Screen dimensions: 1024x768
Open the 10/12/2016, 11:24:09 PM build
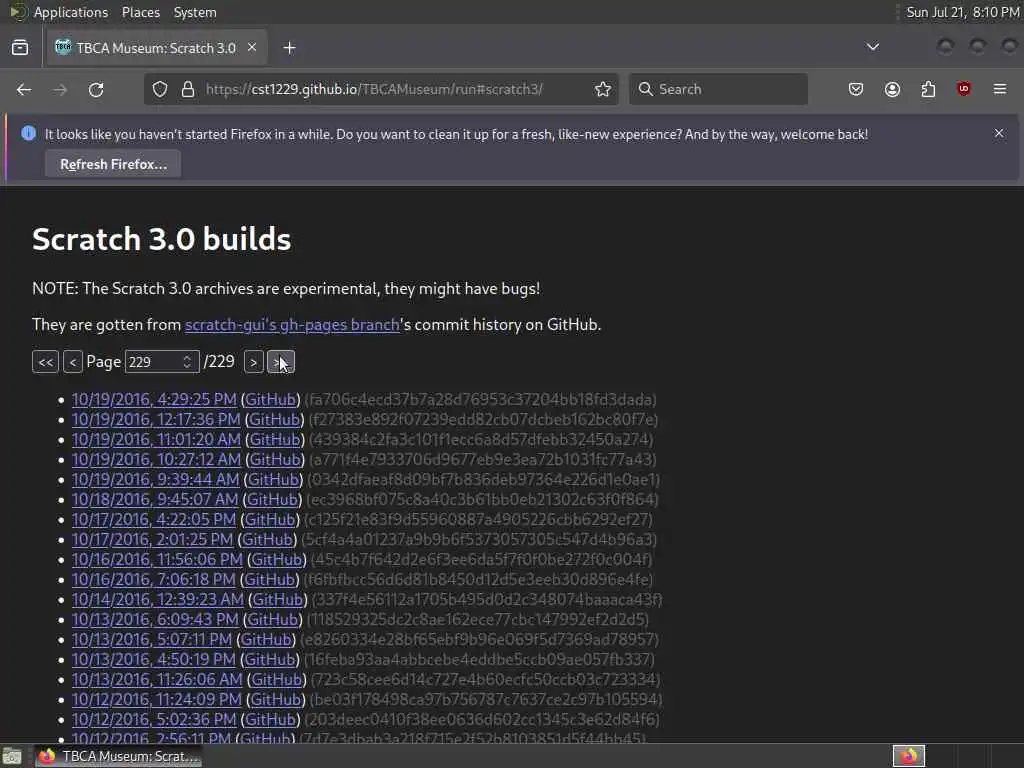click(157, 699)
